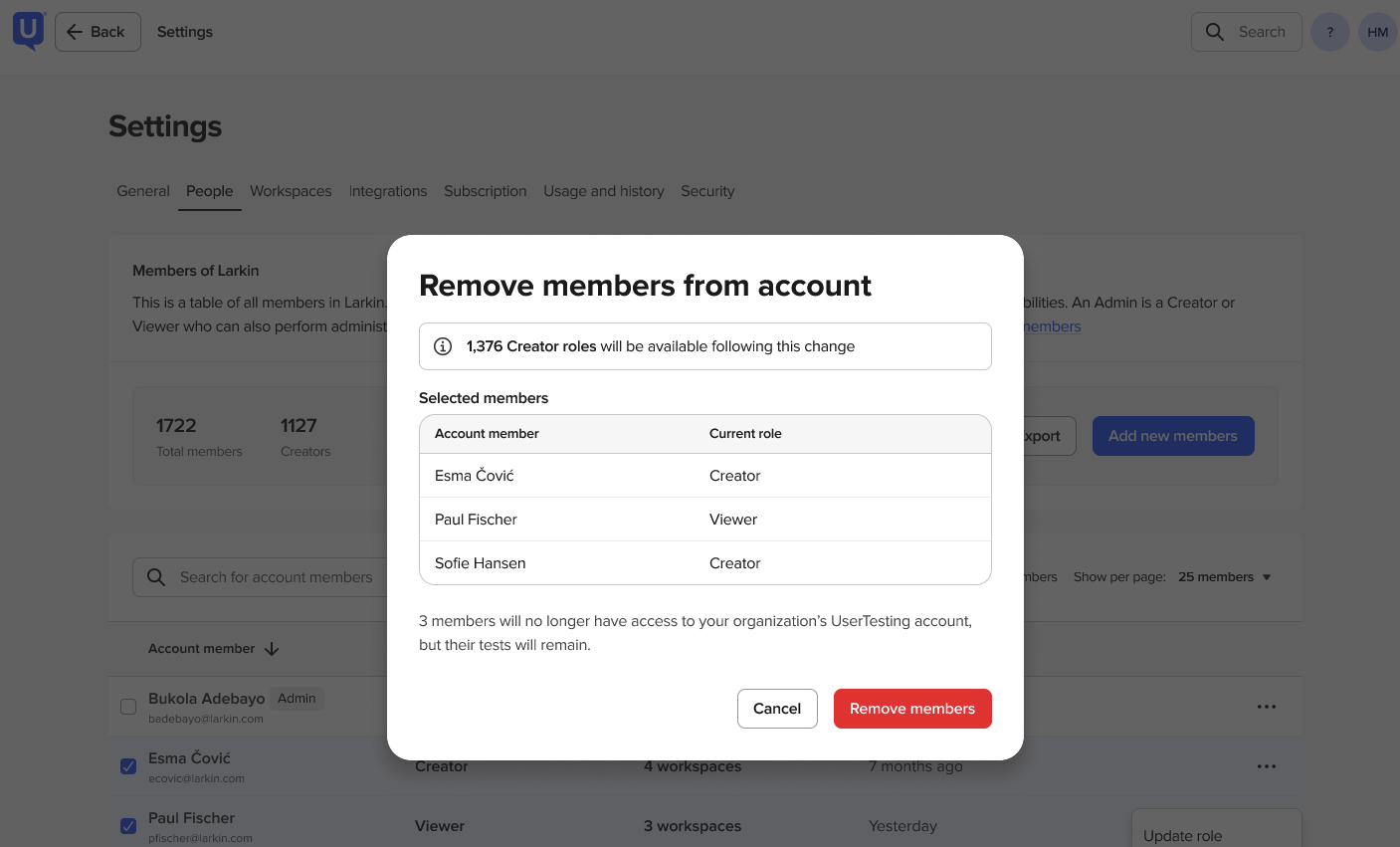Viewport: 1400px width, 847px height.
Task: Click the members link in description
Action: tap(1052, 326)
